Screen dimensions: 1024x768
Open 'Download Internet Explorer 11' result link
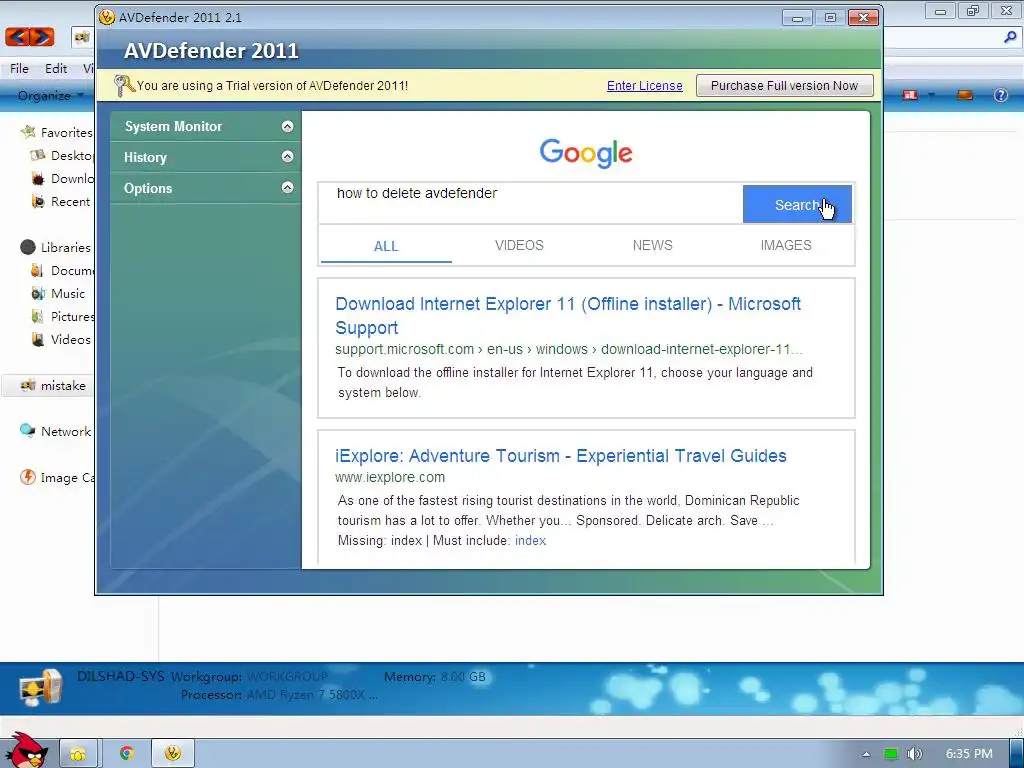[568, 316]
